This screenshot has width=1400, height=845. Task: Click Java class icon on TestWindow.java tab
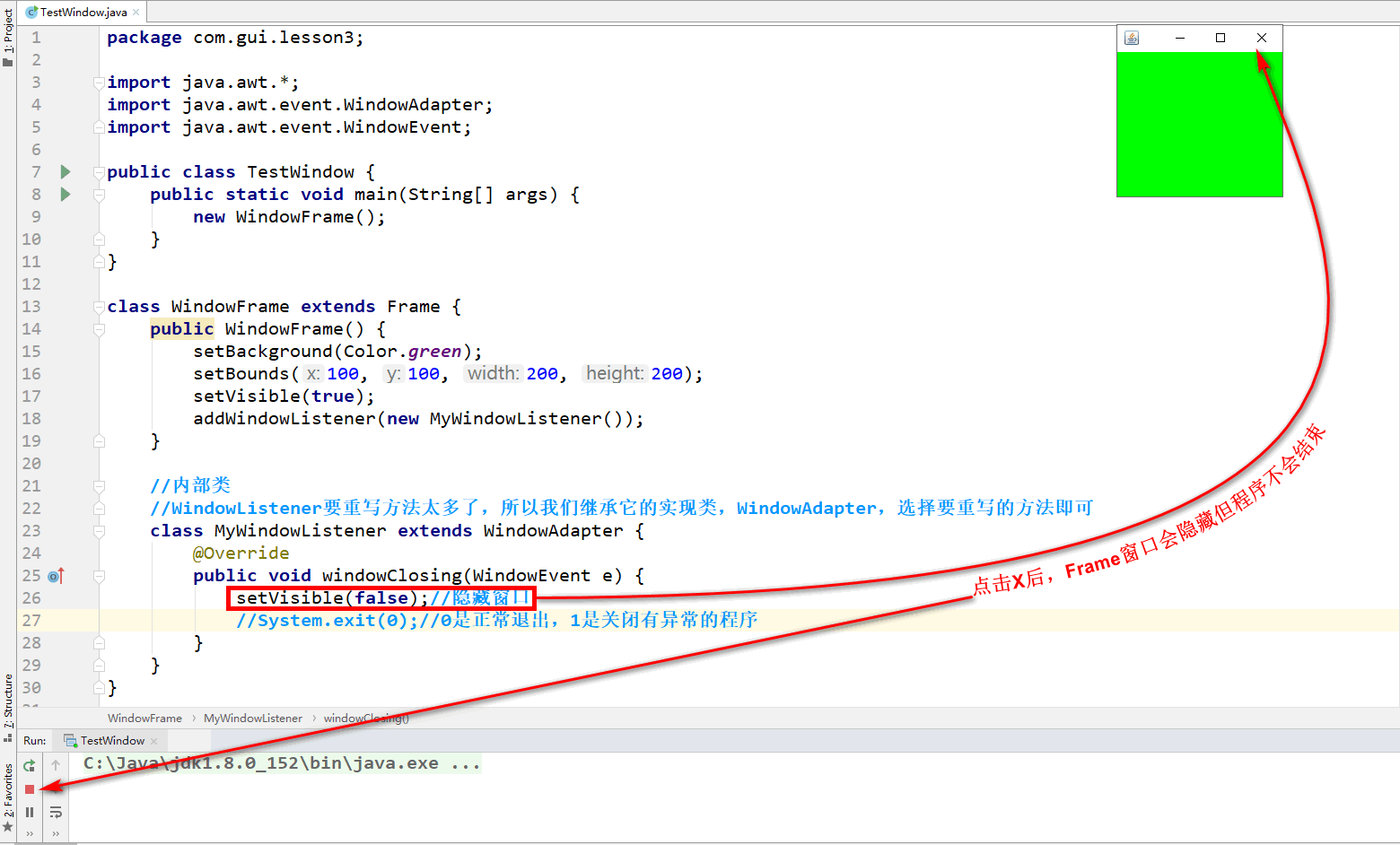tap(31, 13)
